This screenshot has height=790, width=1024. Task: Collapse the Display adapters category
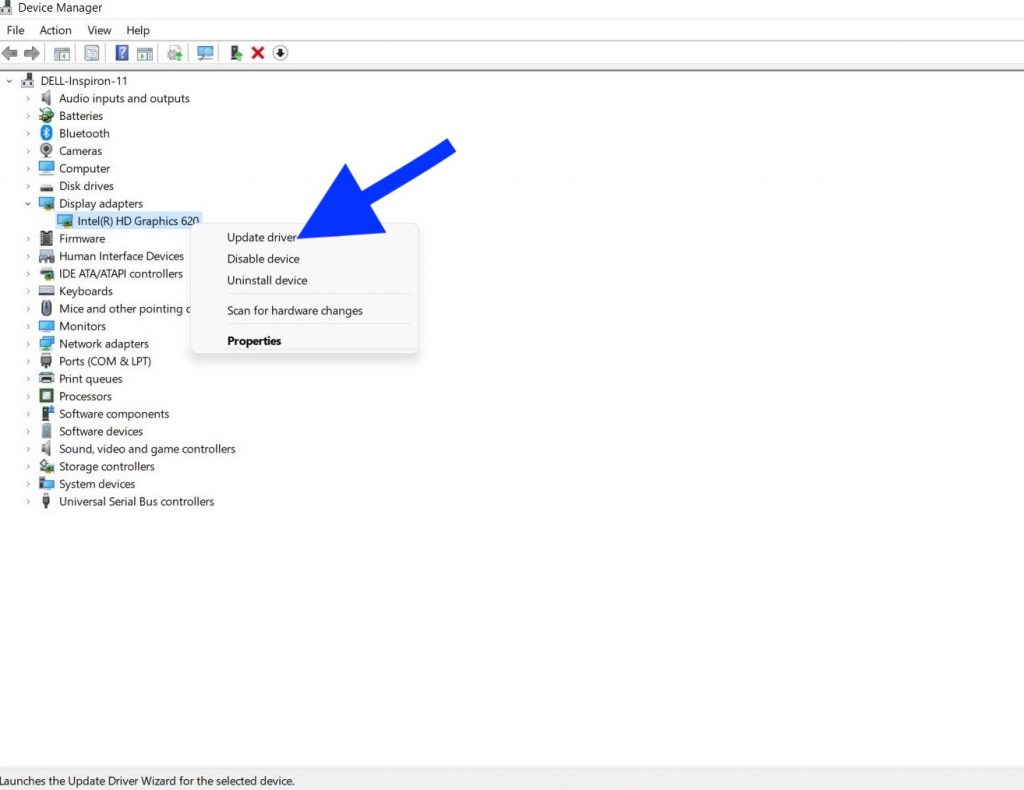pyautogui.click(x=28, y=204)
